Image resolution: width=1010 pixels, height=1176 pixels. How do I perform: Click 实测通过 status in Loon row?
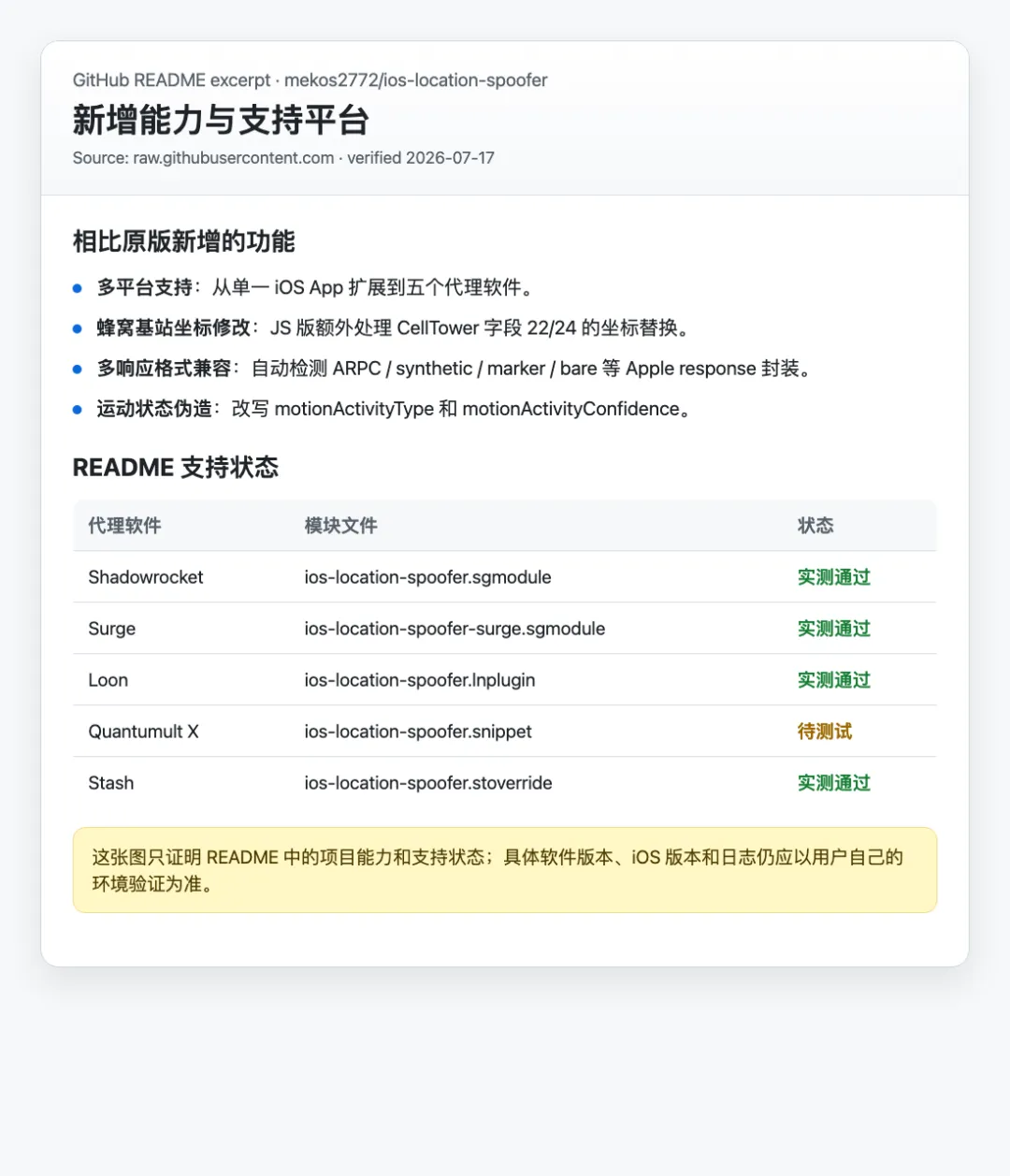834,680
